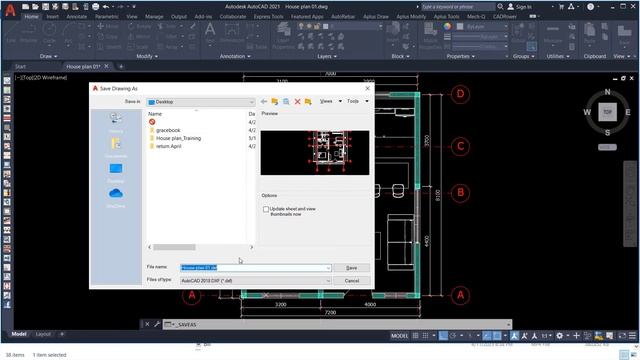Click Customization gear icon in status bar
640x360 pixels.
coord(560,336)
